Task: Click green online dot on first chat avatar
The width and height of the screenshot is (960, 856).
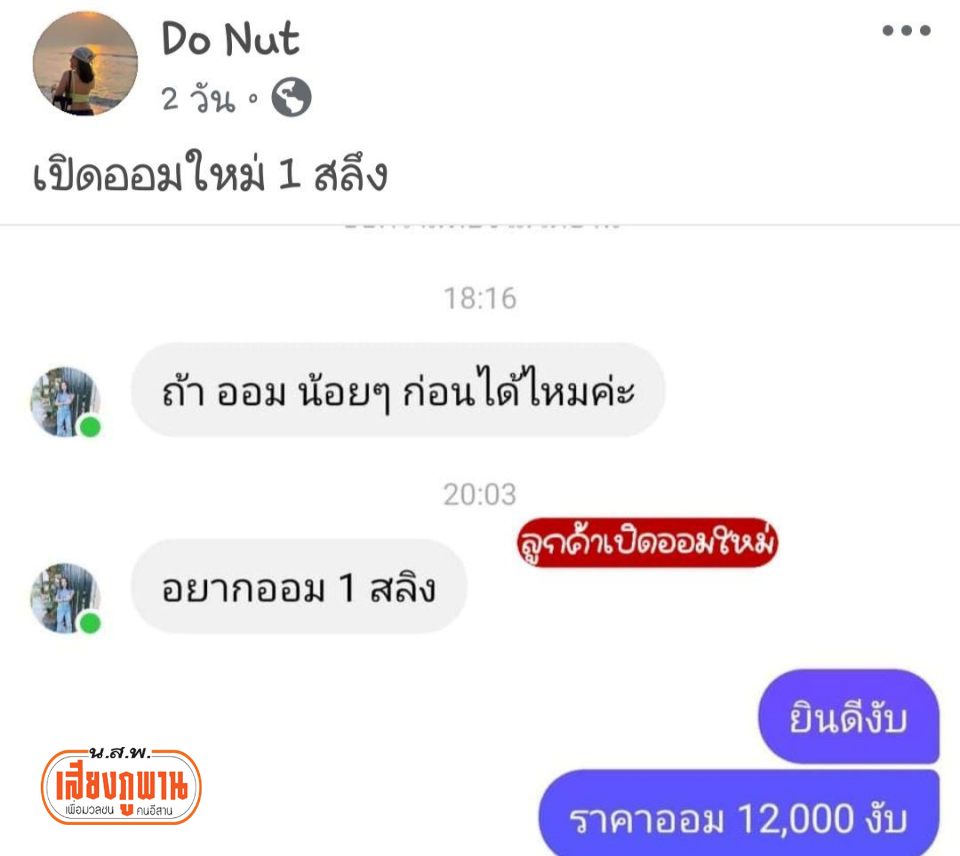Action: point(91,427)
